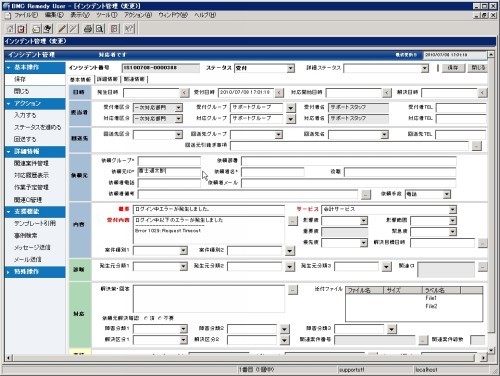Click into the 概要 text field
The width and height of the screenshot is (500, 376).
pyautogui.click(x=209, y=209)
